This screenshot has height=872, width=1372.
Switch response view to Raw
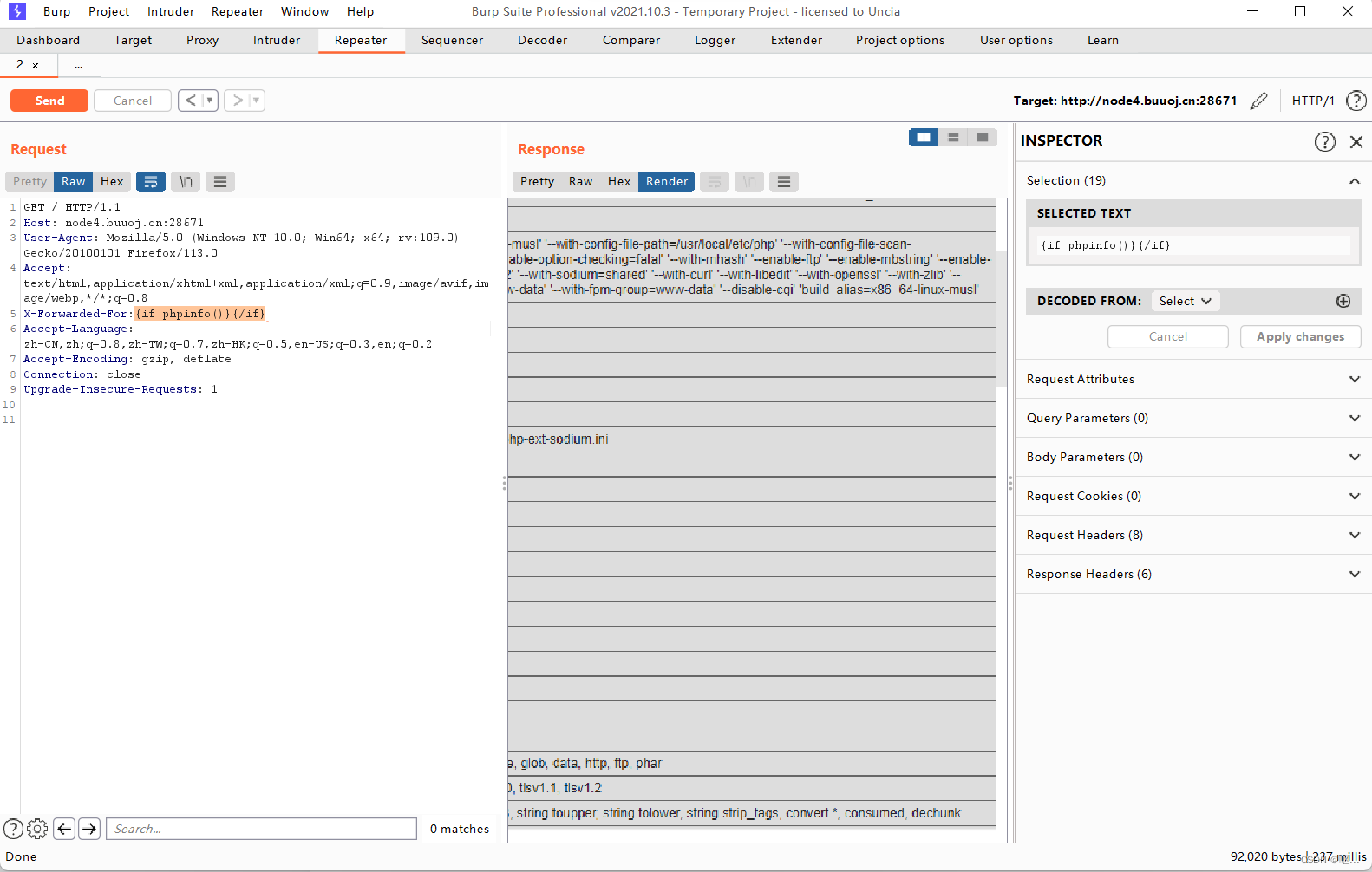pyautogui.click(x=581, y=181)
